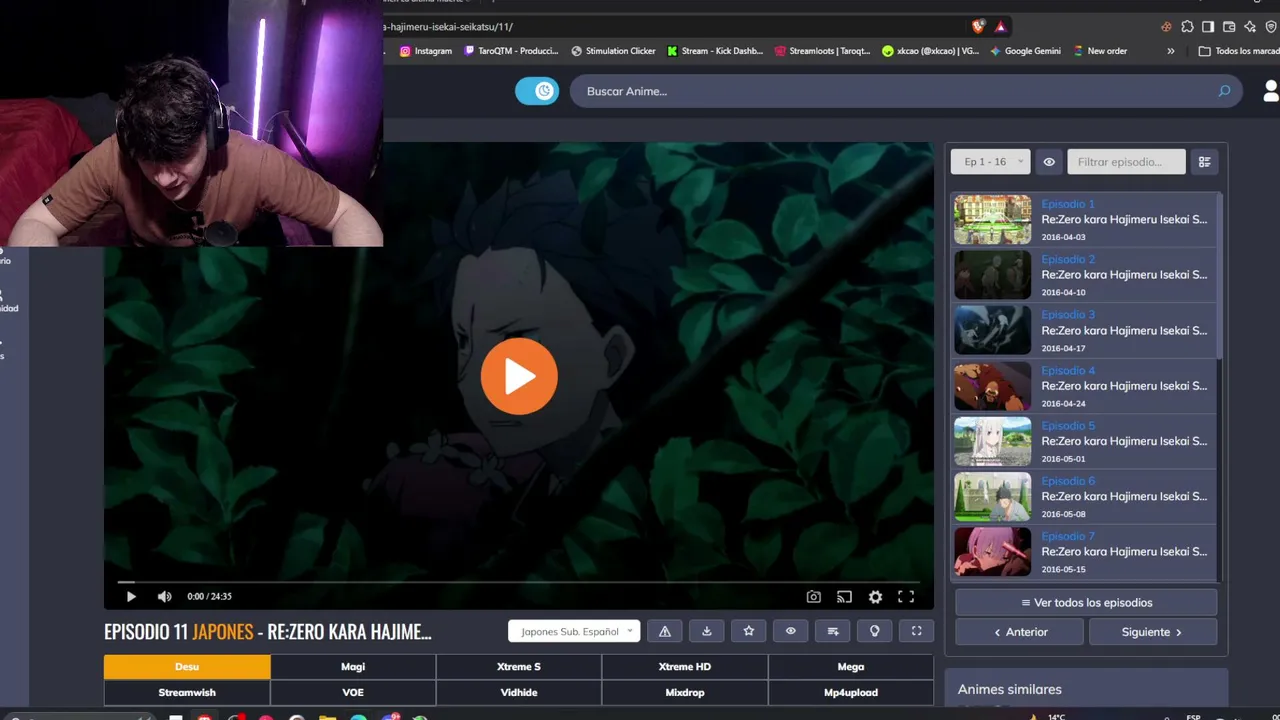Open the Episodio 3 link
The width and height of the screenshot is (1280, 720).
(x=1068, y=315)
